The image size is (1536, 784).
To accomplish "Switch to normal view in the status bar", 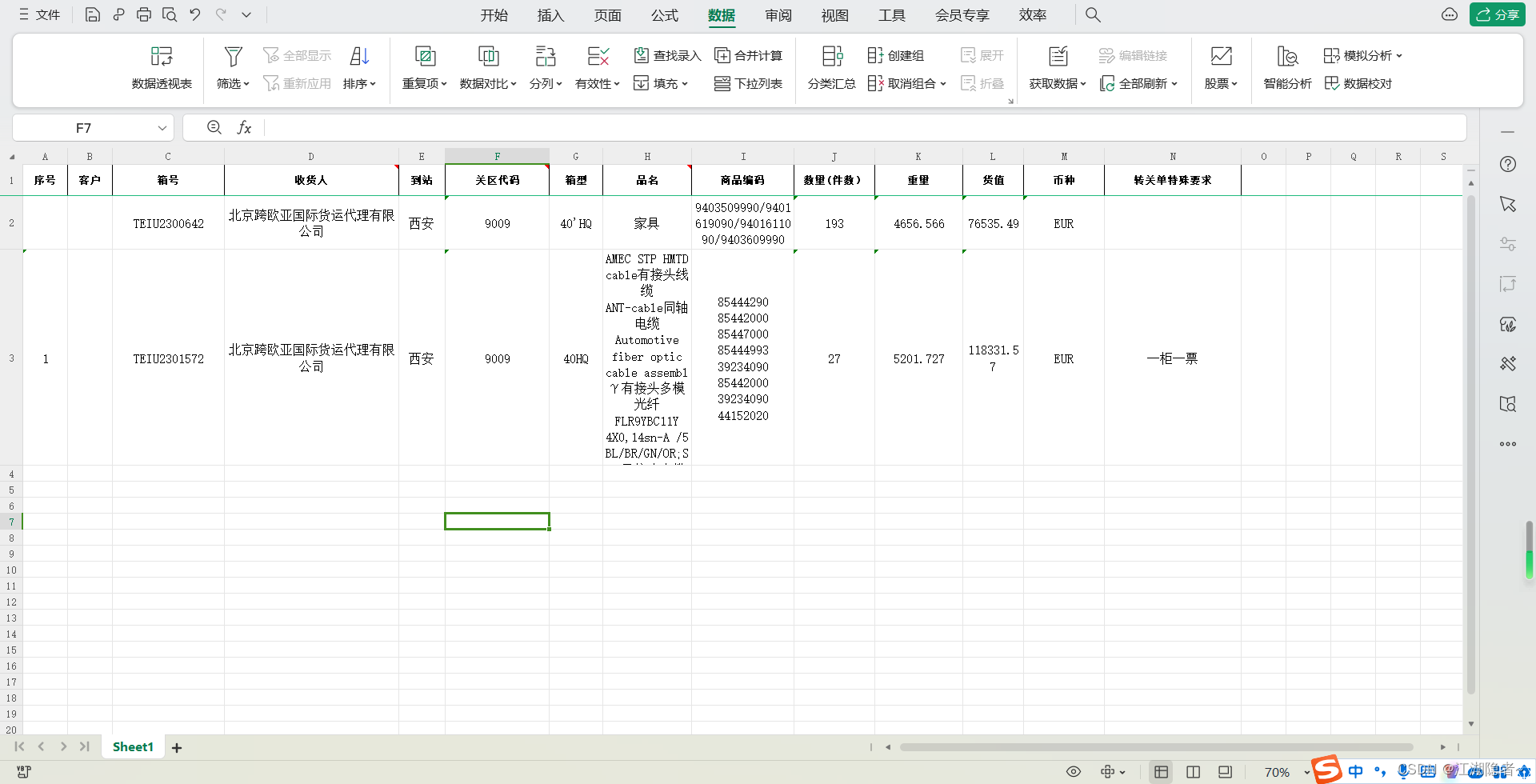I will pos(1161,771).
